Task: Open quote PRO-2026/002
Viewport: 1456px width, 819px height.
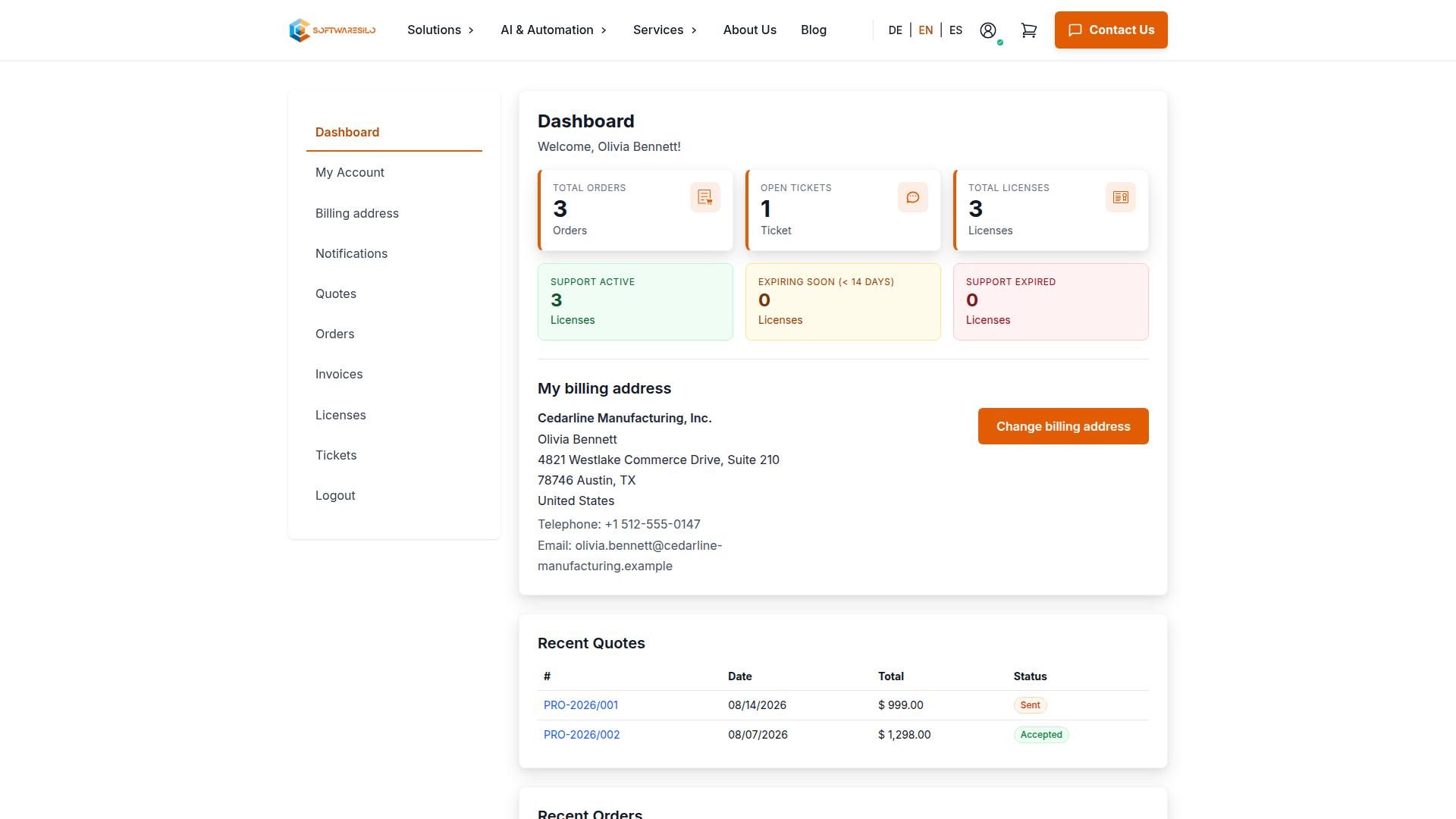Action: point(582,735)
